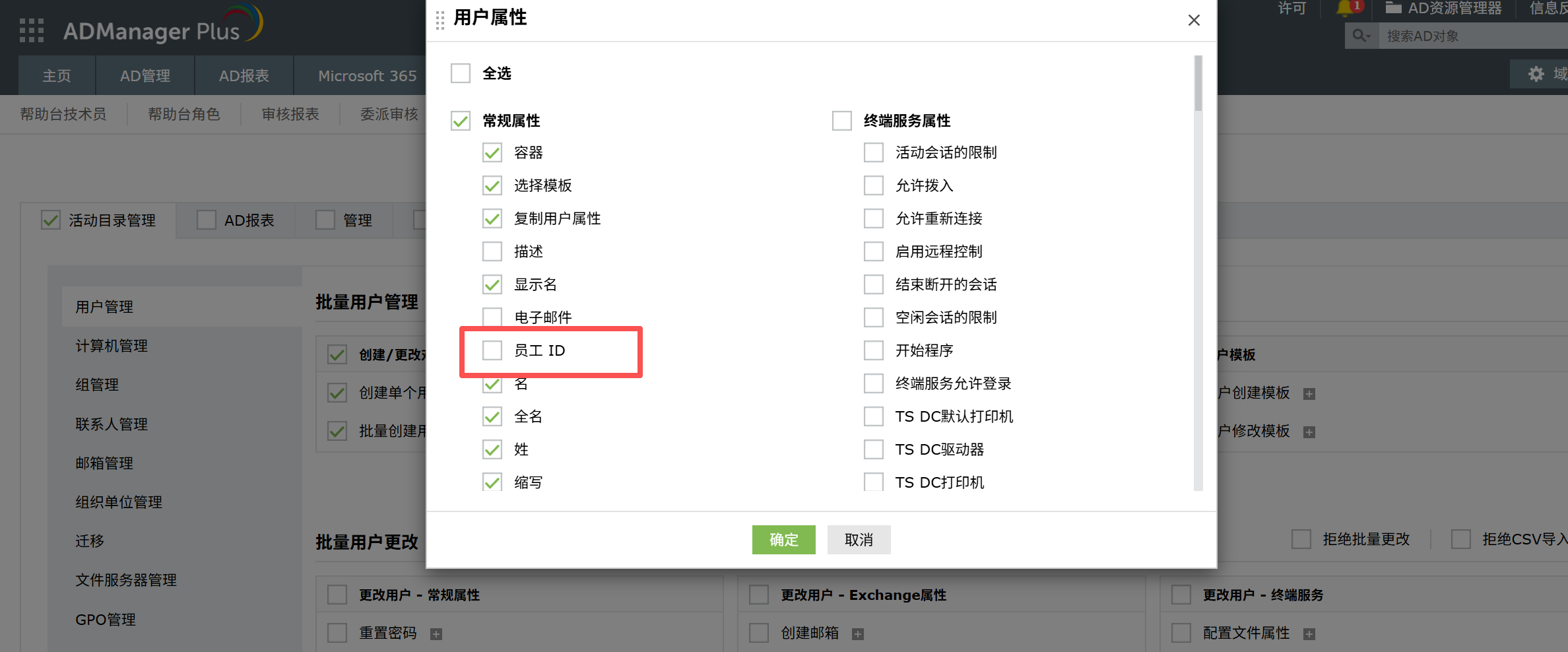Open the domain settings gear icon
This screenshot has width=1568, height=652.
(1536, 74)
